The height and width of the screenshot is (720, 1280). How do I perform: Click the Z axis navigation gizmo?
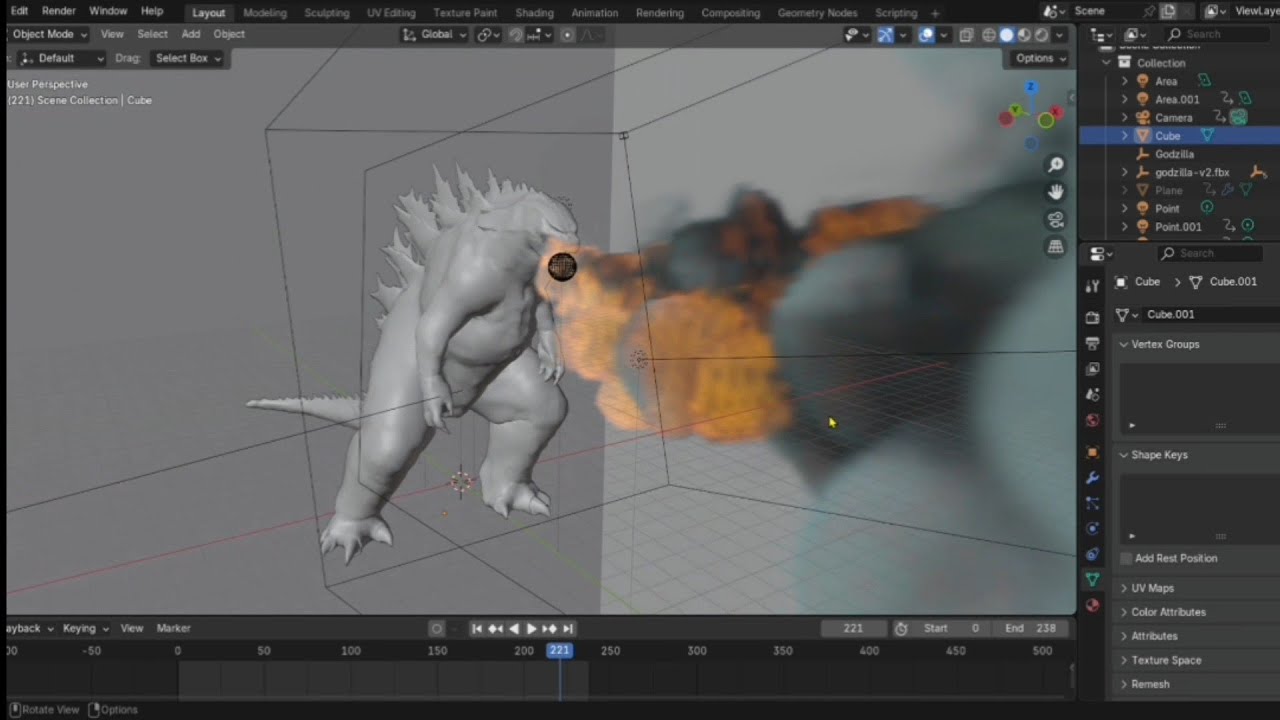pos(1030,86)
